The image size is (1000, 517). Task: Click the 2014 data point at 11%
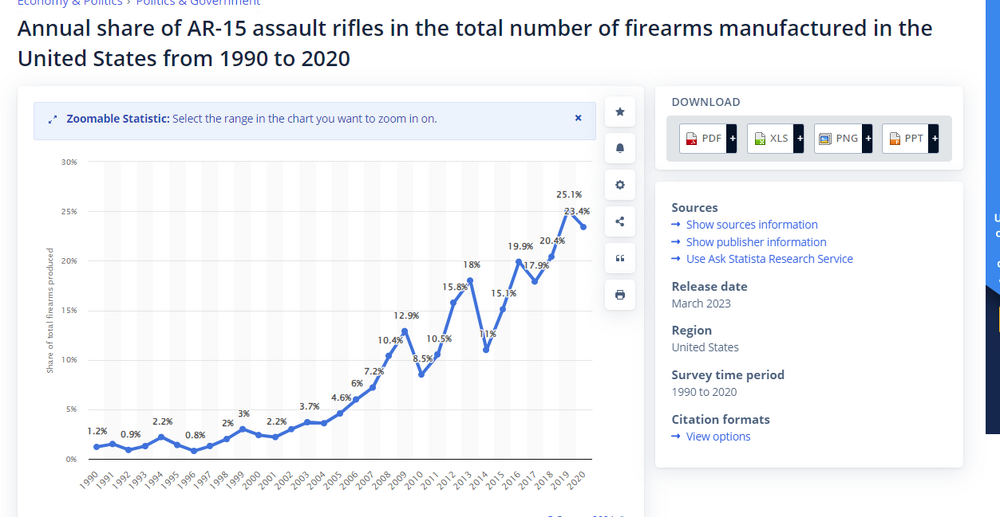(x=486, y=350)
